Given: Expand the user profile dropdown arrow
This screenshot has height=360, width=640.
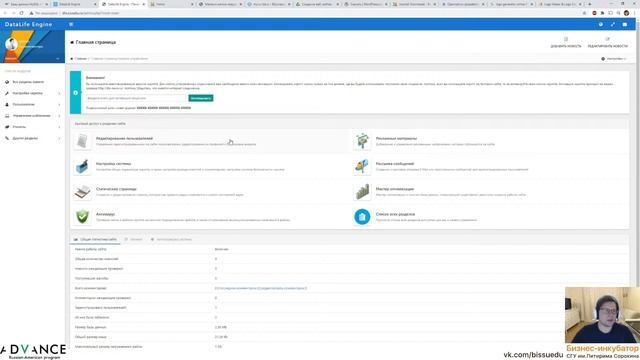Looking at the screenshot, I should pyautogui.click(x=58, y=59).
